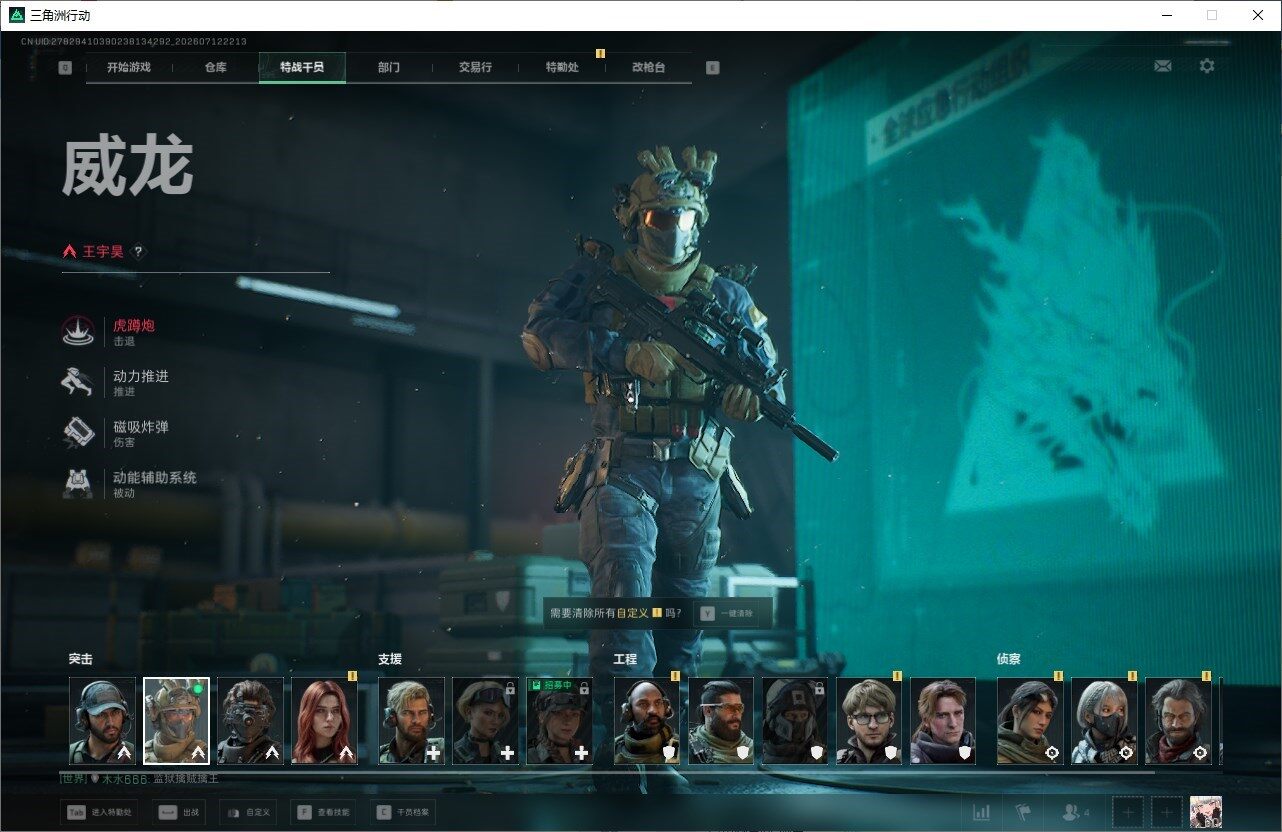Screen dimensions: 1282x832
Task: Pick the 招募中 operator portrait
Action: (559, 721)
